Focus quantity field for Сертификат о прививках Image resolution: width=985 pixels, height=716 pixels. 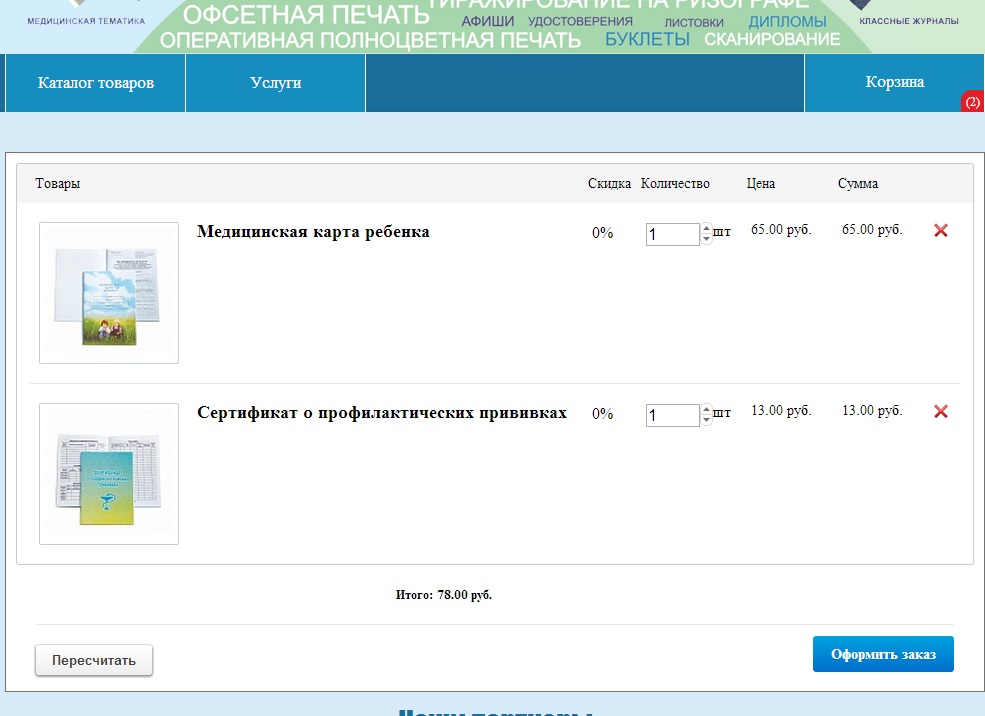672,415
